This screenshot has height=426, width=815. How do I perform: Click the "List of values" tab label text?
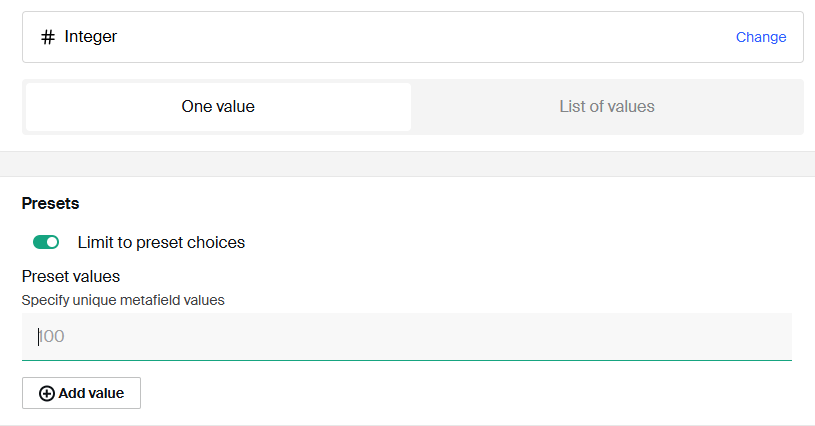click(x=607, y=107)
